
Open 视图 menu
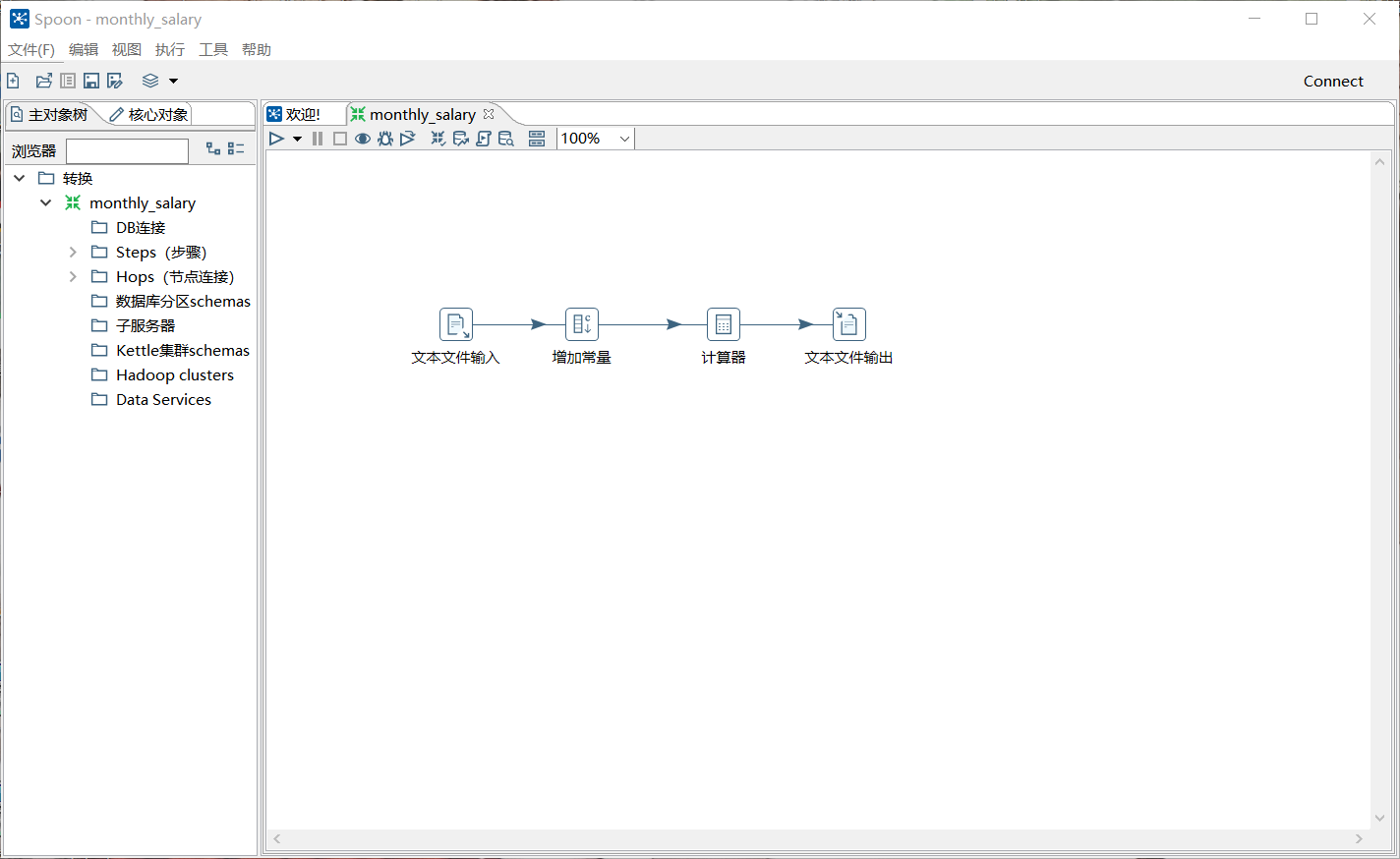click(x=127, y=49)
